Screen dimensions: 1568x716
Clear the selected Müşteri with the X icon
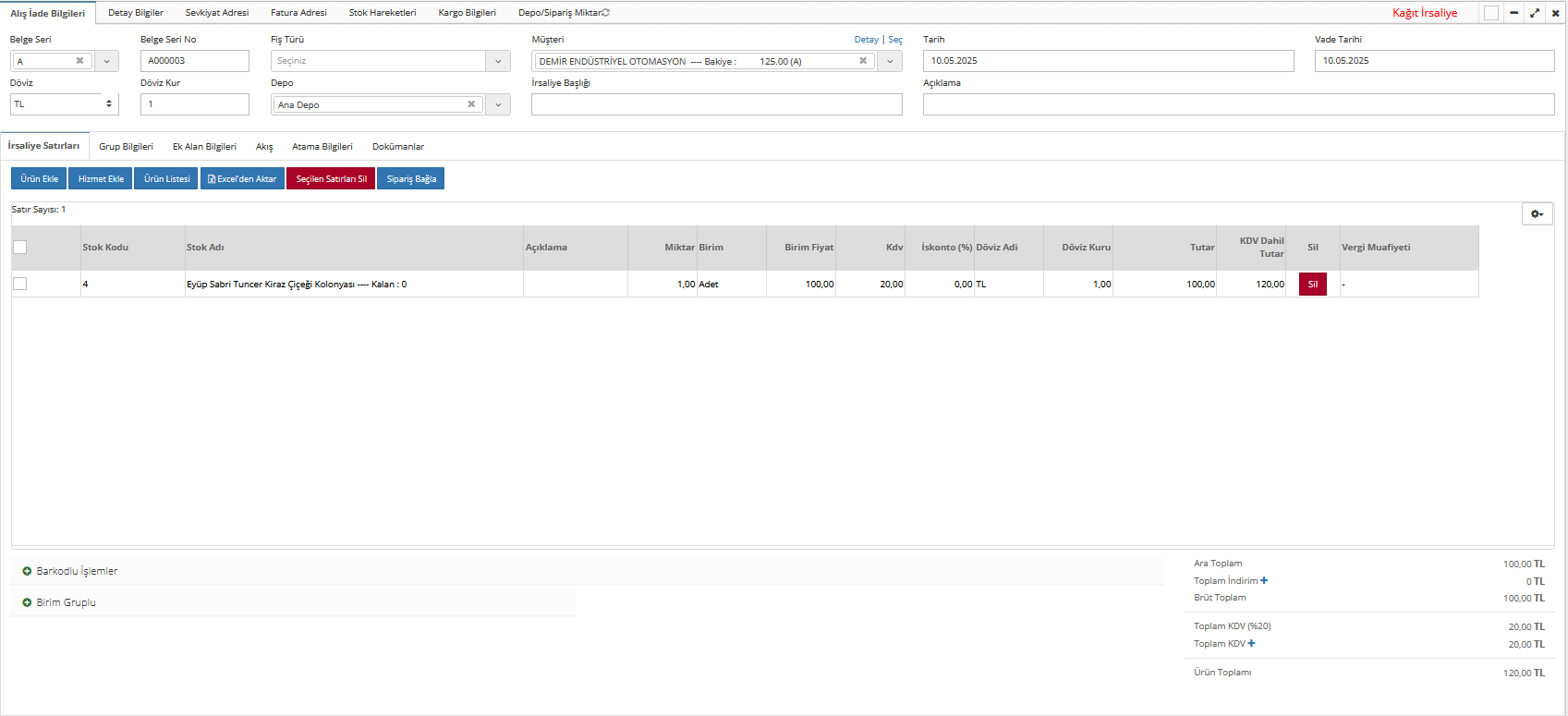tap(863, 61)
